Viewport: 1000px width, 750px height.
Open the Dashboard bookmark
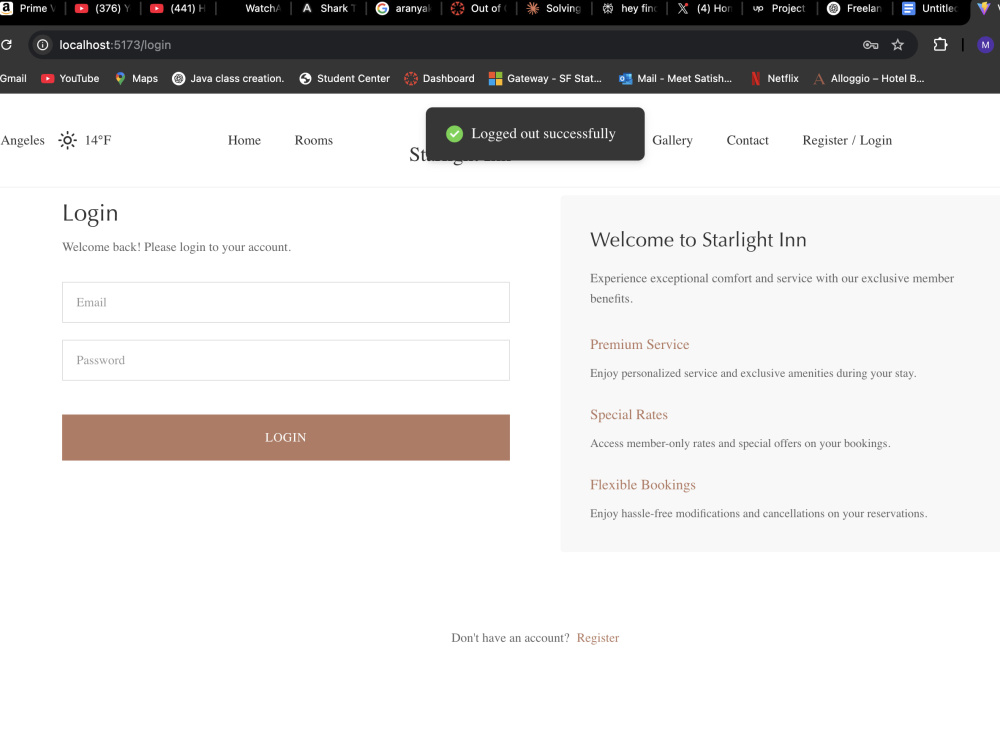click(x=440, y=78)
